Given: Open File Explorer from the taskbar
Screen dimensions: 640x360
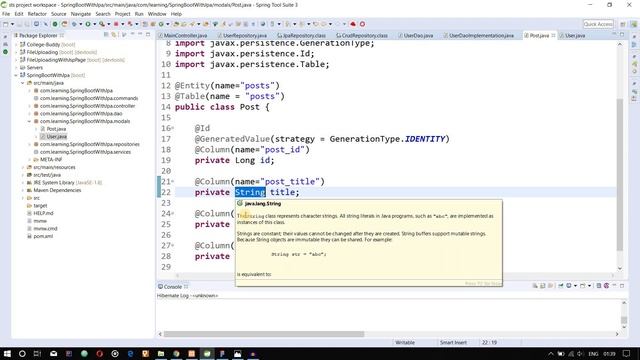Looking at the screenshot, I should [161, 353].
